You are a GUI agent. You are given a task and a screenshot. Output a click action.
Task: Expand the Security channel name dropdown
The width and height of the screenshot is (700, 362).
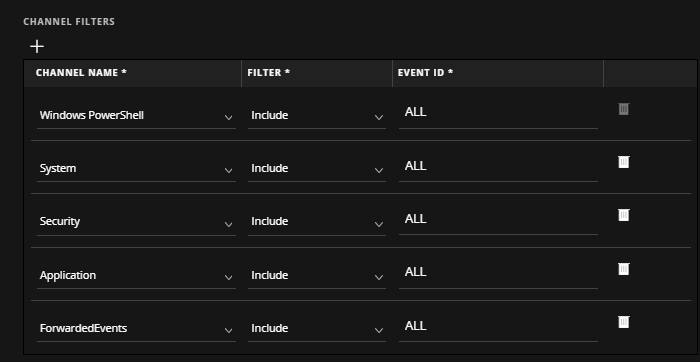(x=136, y=222)
